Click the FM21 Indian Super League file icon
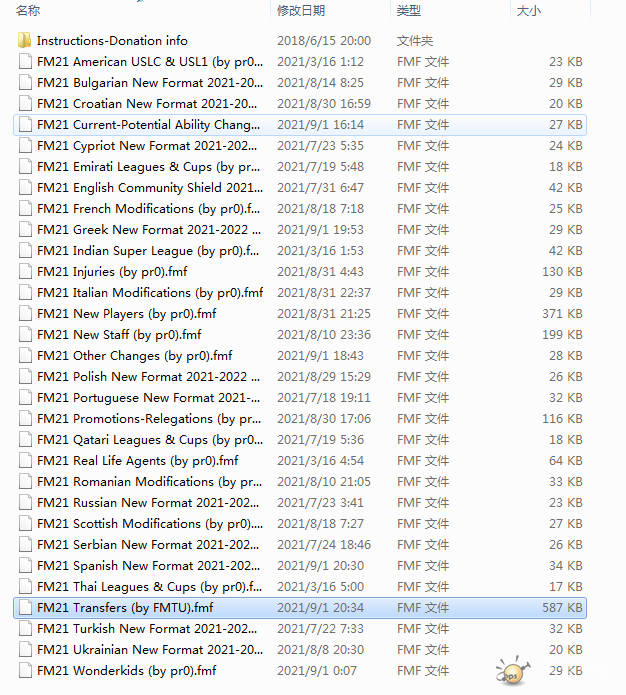 click(x=25, y=250)
